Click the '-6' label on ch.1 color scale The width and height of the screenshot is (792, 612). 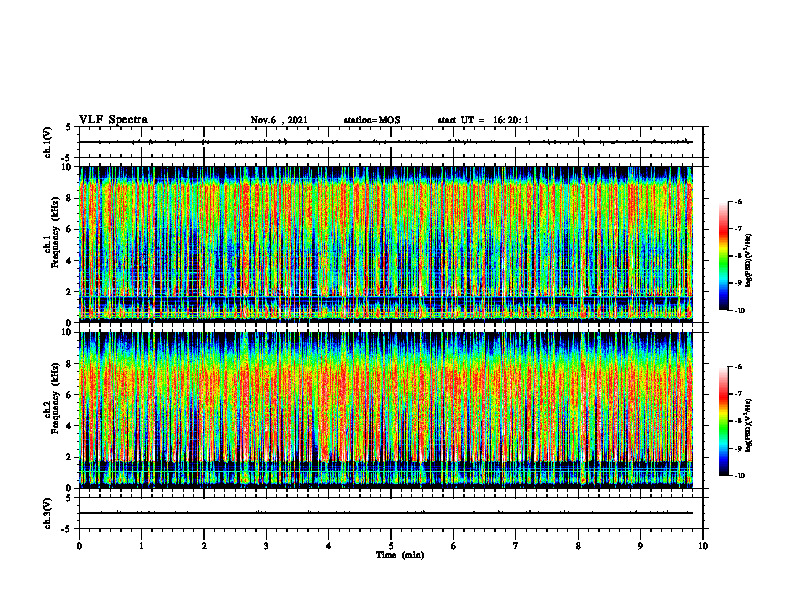click(739, 202)
